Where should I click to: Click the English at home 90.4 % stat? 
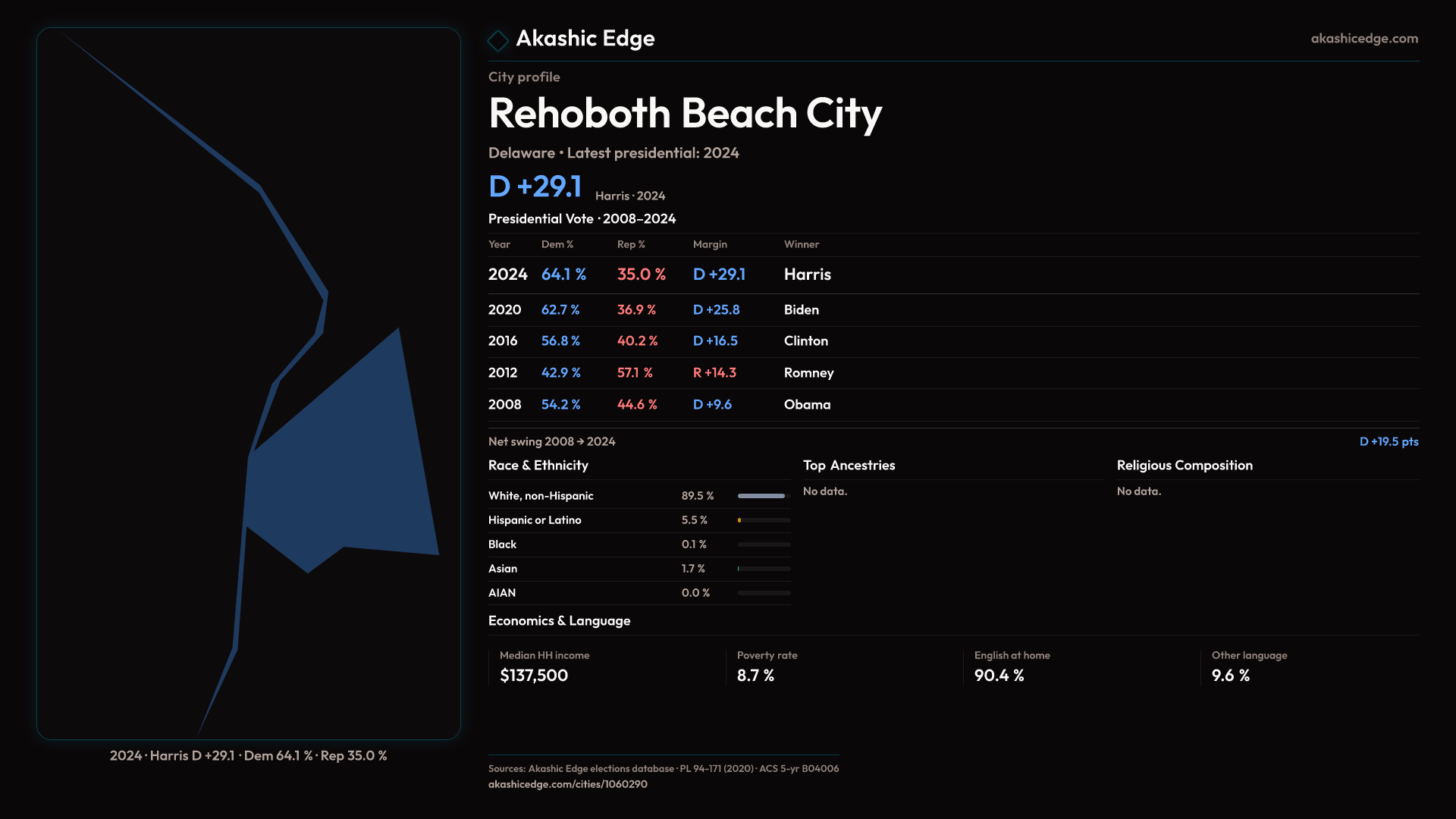pyautogui.click(x=999, y=676)
